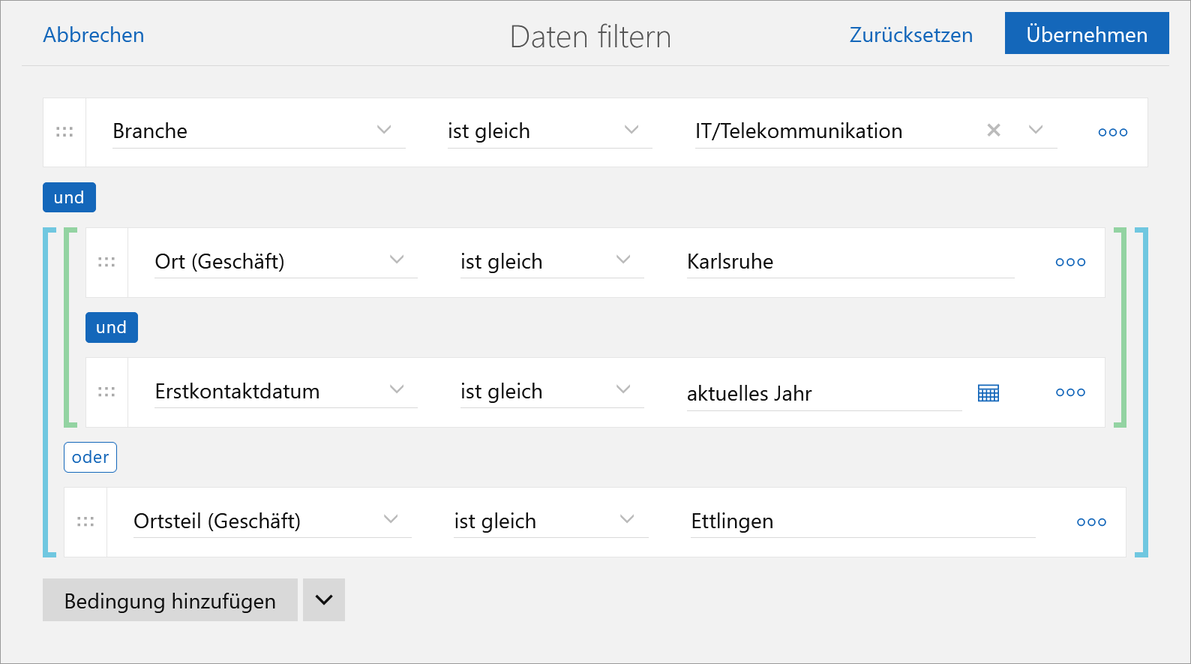
Task: Click the Karlsruhe value input field
Action: point(850,261)
